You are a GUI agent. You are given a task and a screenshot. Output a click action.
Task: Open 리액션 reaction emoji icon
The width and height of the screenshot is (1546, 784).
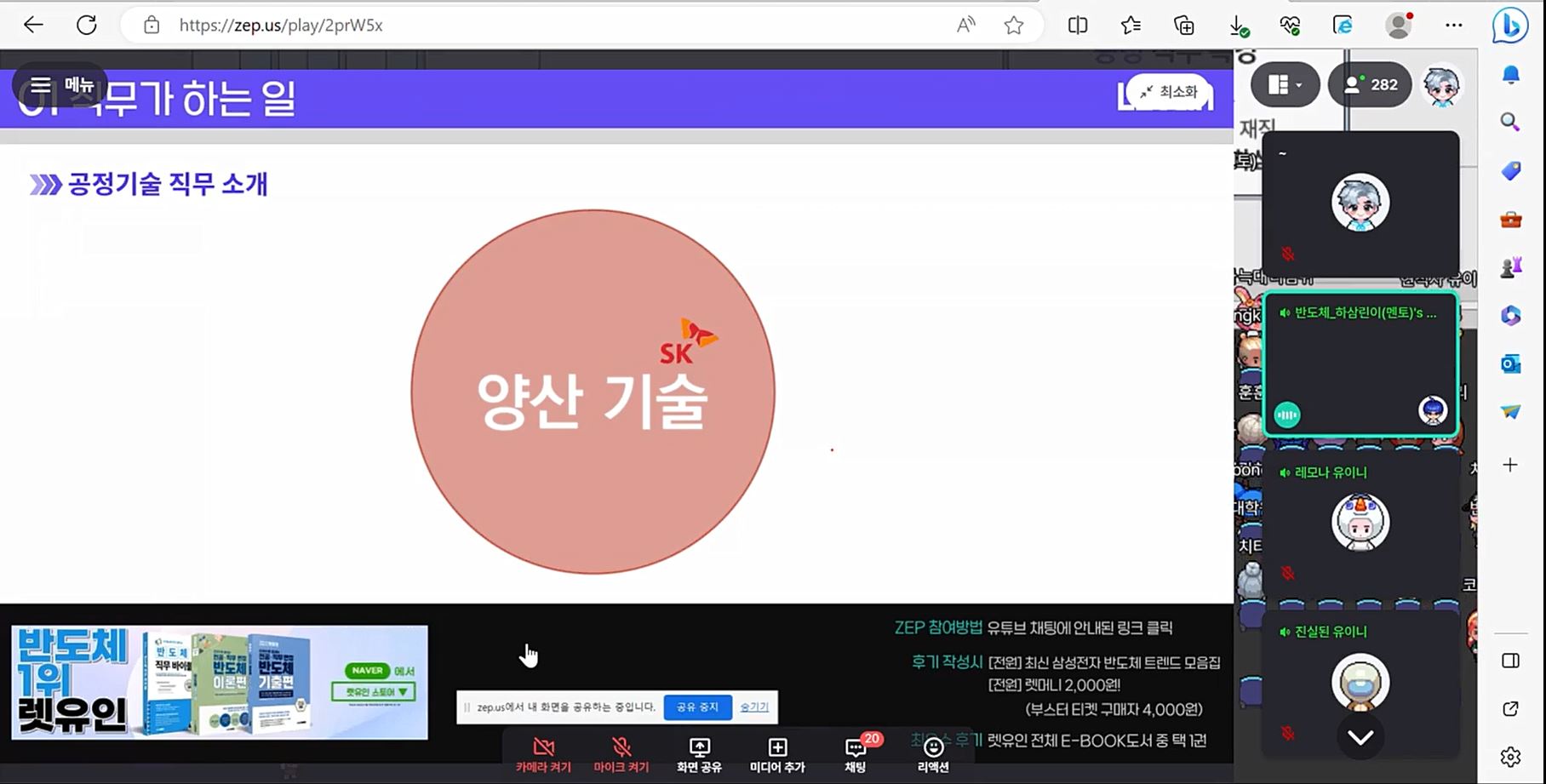[x=933, y=754]
